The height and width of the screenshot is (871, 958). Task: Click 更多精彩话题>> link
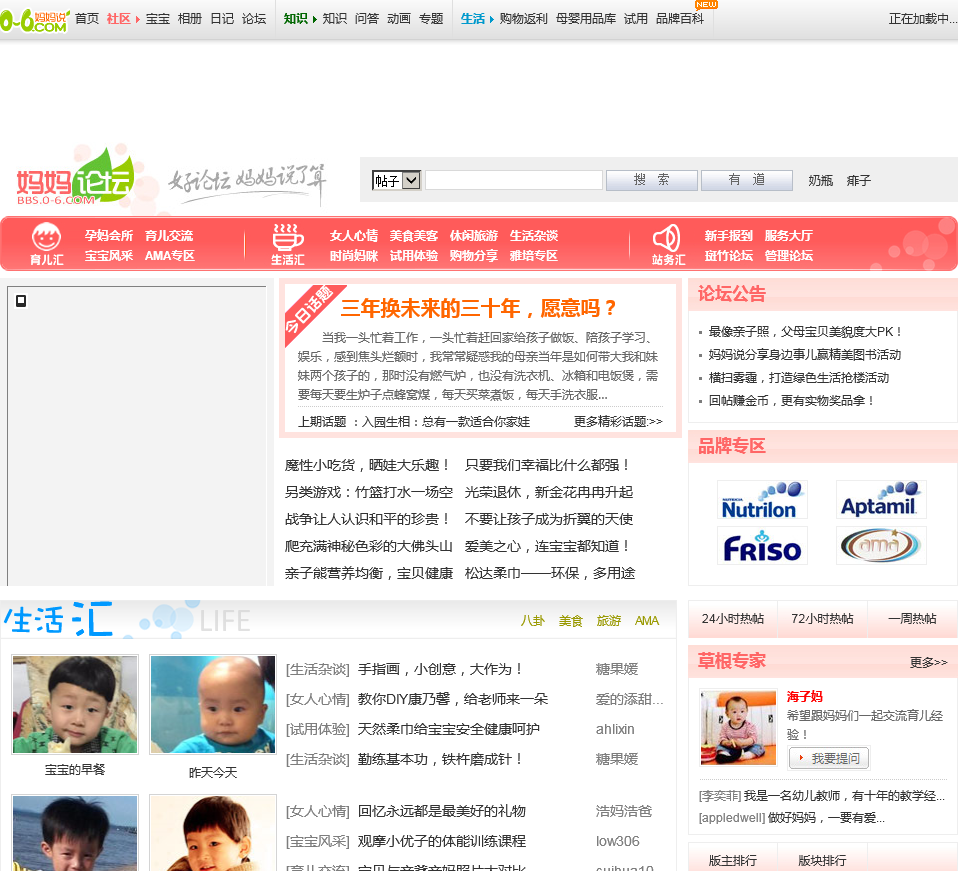coord(618,421)
